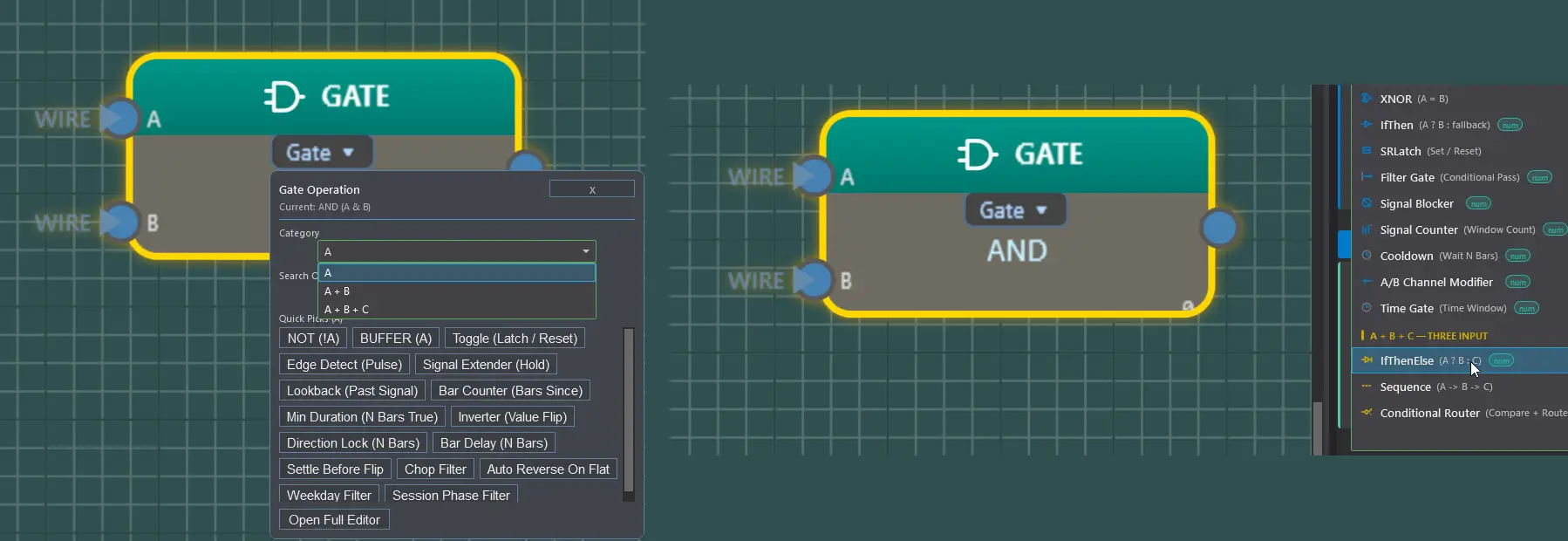Image resolution: width=1568 pixels, height=541 pixels.
Task: Pick Min Duration (N Bars True)
Action: tap(362, 417)
